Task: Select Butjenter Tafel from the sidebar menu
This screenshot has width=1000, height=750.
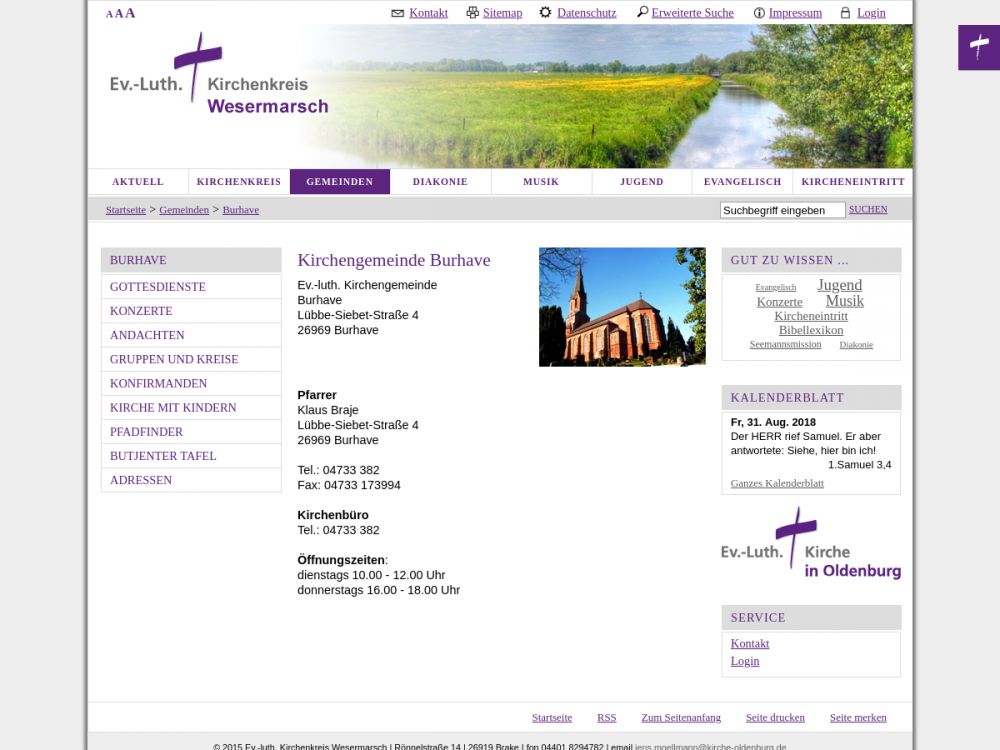Action: 163,456
